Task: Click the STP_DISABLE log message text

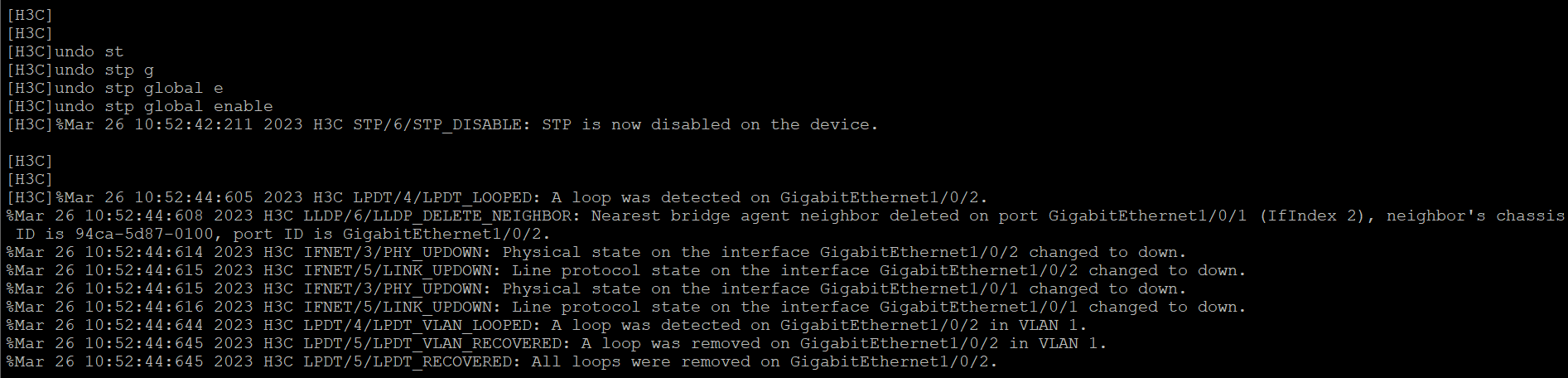Action: pyautogui.click(x=437, y=124)
